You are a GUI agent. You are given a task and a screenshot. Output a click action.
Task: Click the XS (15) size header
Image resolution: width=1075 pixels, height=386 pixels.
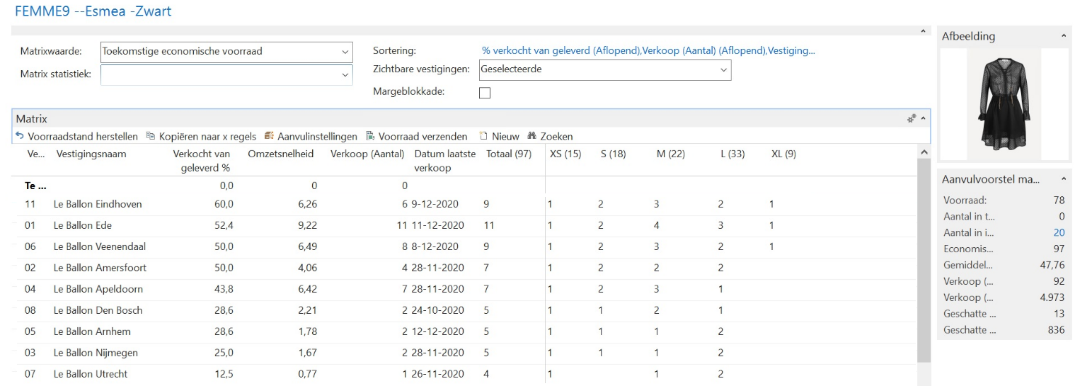[566, 154]
